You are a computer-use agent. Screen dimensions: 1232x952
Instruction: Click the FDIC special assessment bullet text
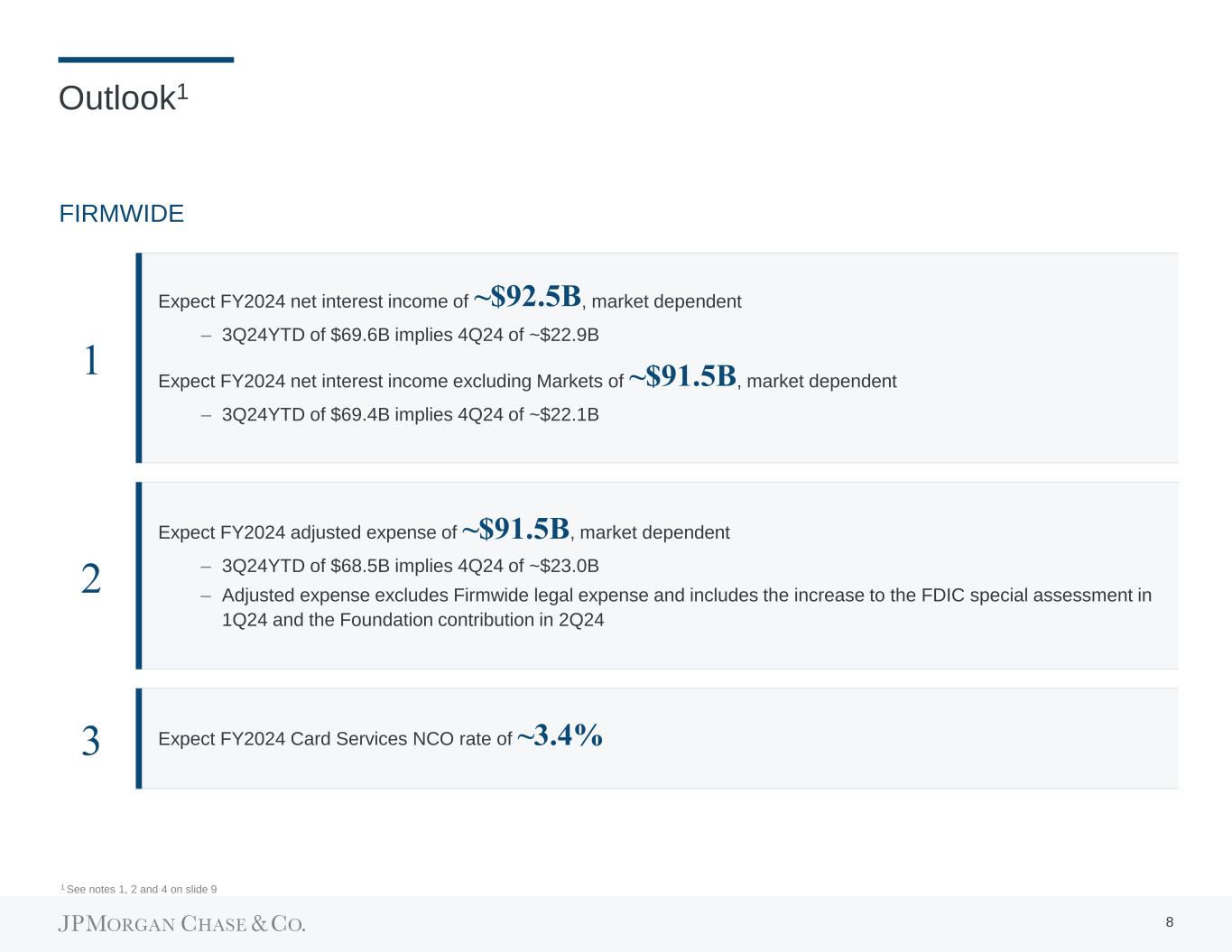[x=686, y=607]
